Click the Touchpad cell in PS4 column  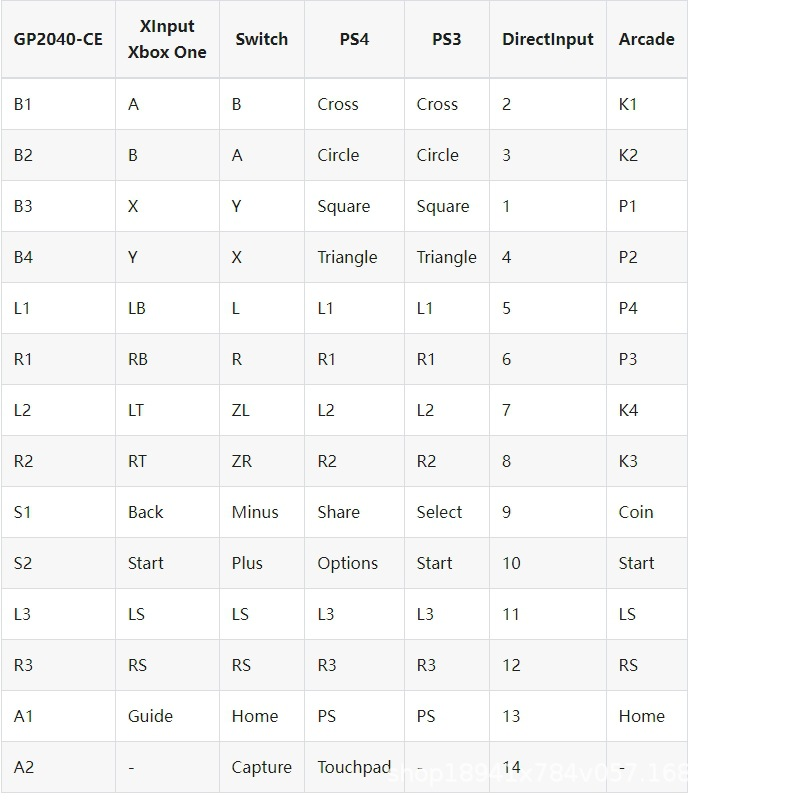click(354, 767)
